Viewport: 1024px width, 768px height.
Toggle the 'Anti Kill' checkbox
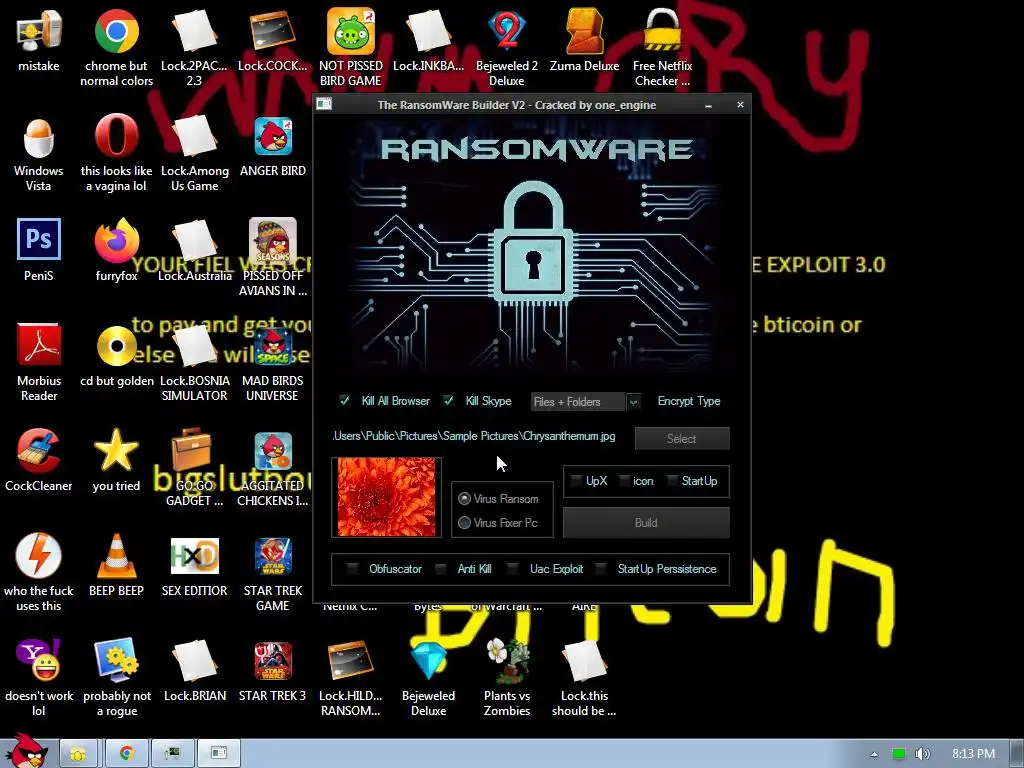pyautogui.click(x=441, y=569)
